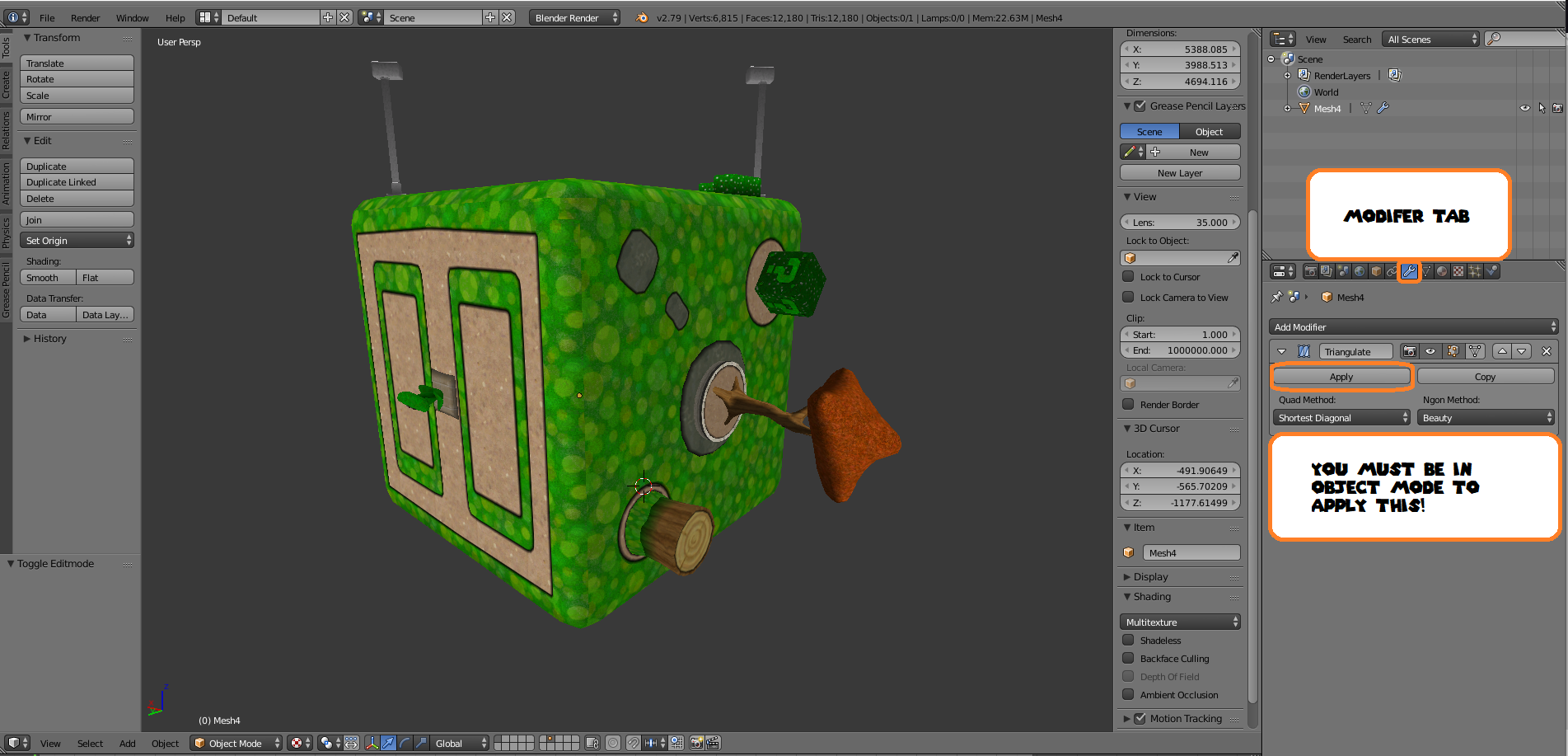
Task: Enable Lock to Cursor checkbox
Action: [x=1128, y=276]
